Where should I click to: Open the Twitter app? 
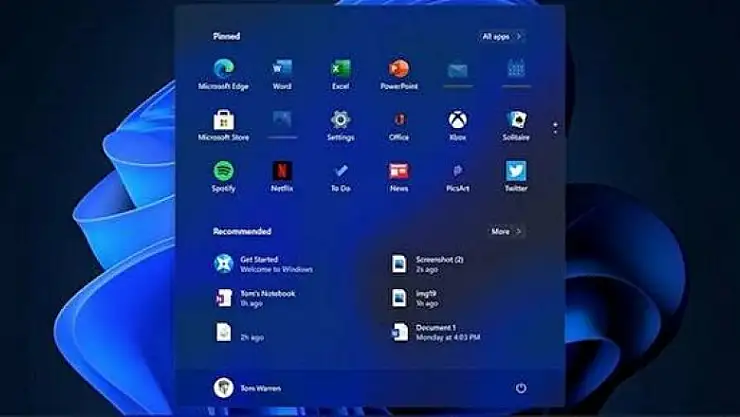516,176
